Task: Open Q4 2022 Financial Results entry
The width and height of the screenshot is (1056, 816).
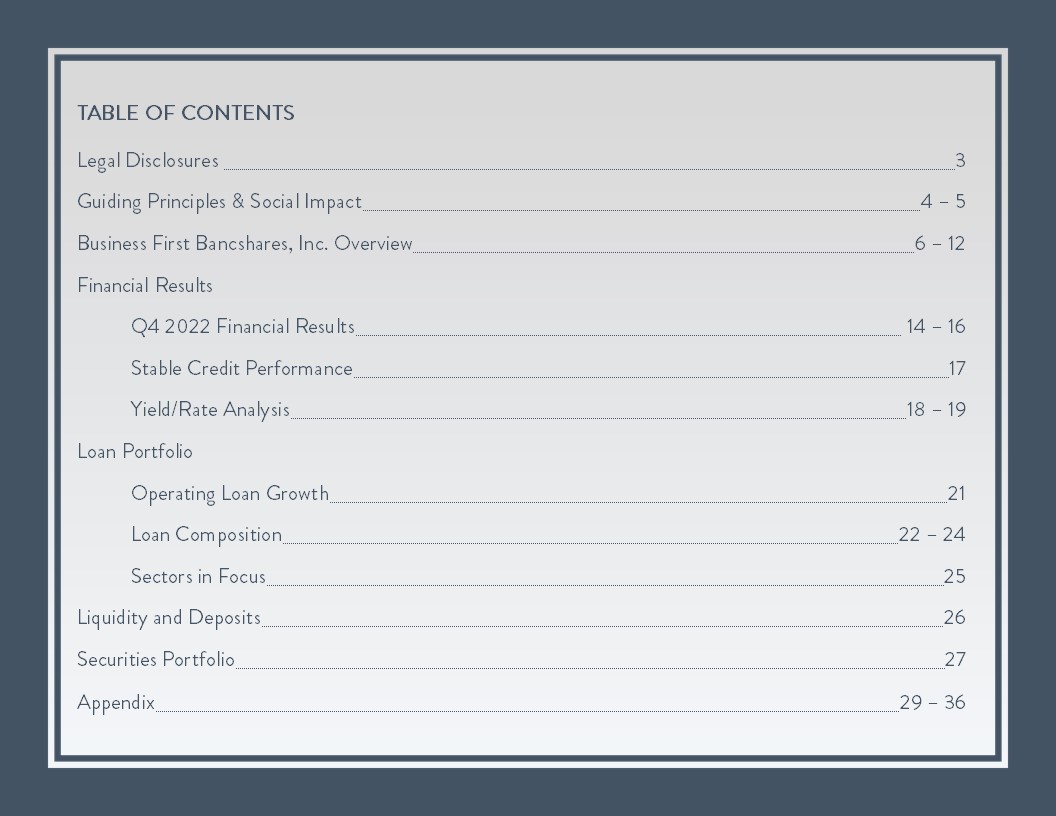Action: (x=242, y=327)
